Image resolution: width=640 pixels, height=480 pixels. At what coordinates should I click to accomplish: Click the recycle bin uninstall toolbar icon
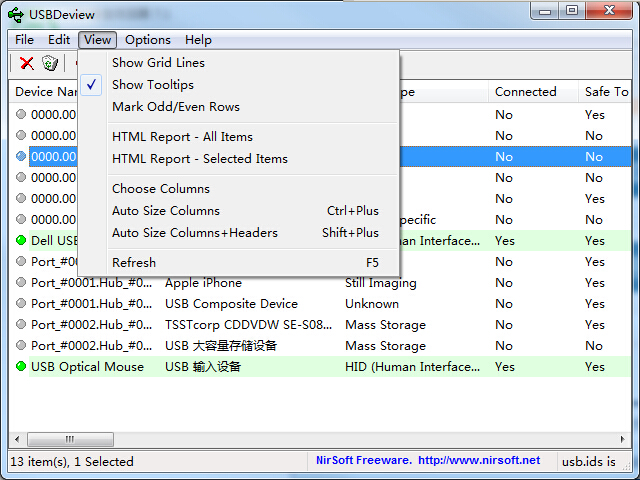coord(50,64)
